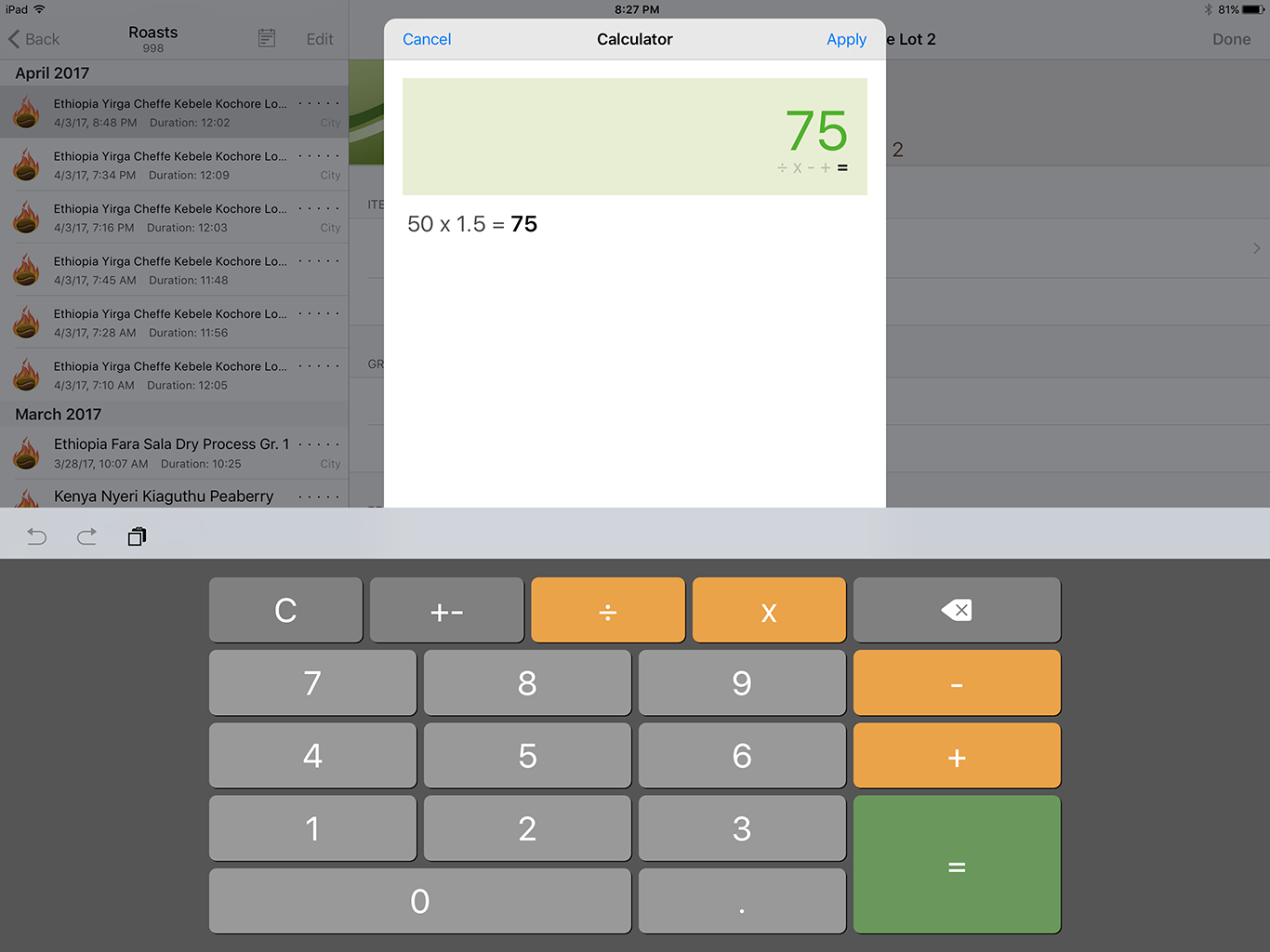Tap Edit in the Roasts list
The height and width of the screenshot is (952, 1270).
pos(320,39)
